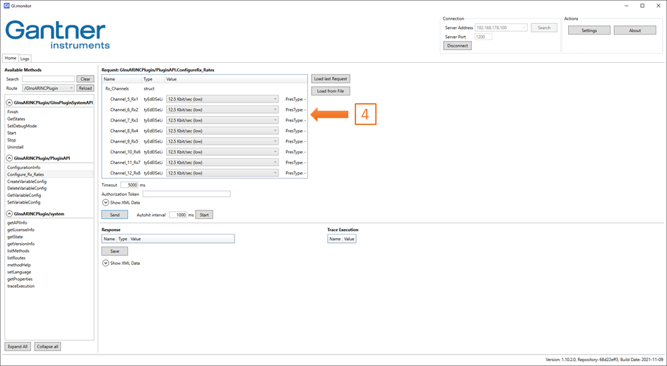Click the GI.monitor app icon in title bar

[x=6, y=6]
